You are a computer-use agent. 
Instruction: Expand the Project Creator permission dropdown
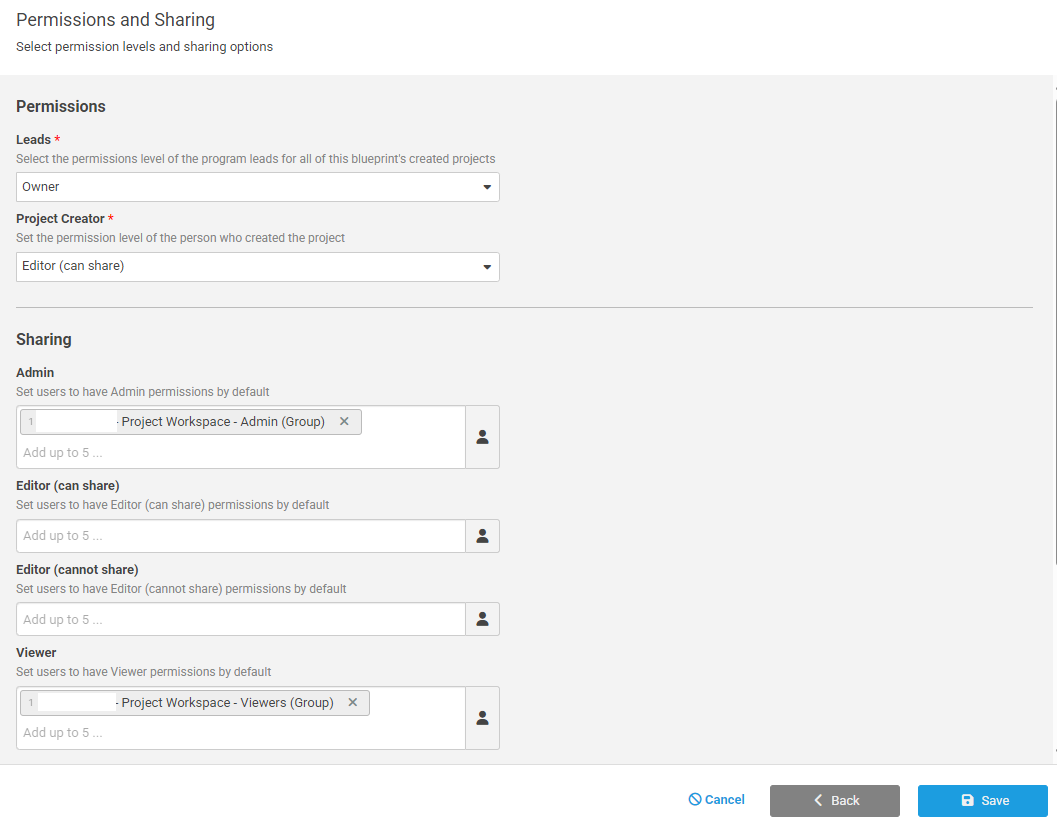pos(257,267)
